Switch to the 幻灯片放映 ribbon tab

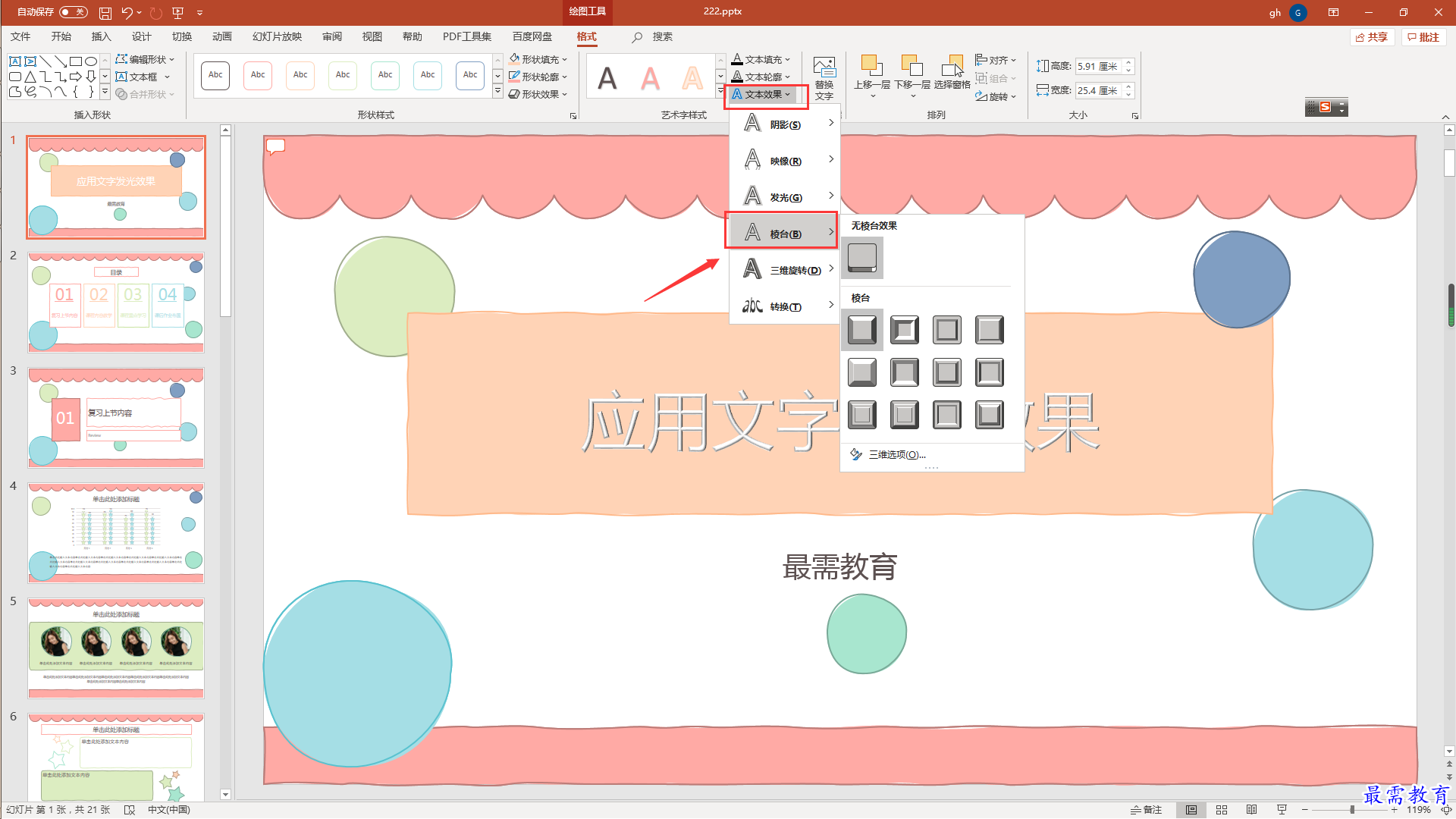[x=277, y=36]
